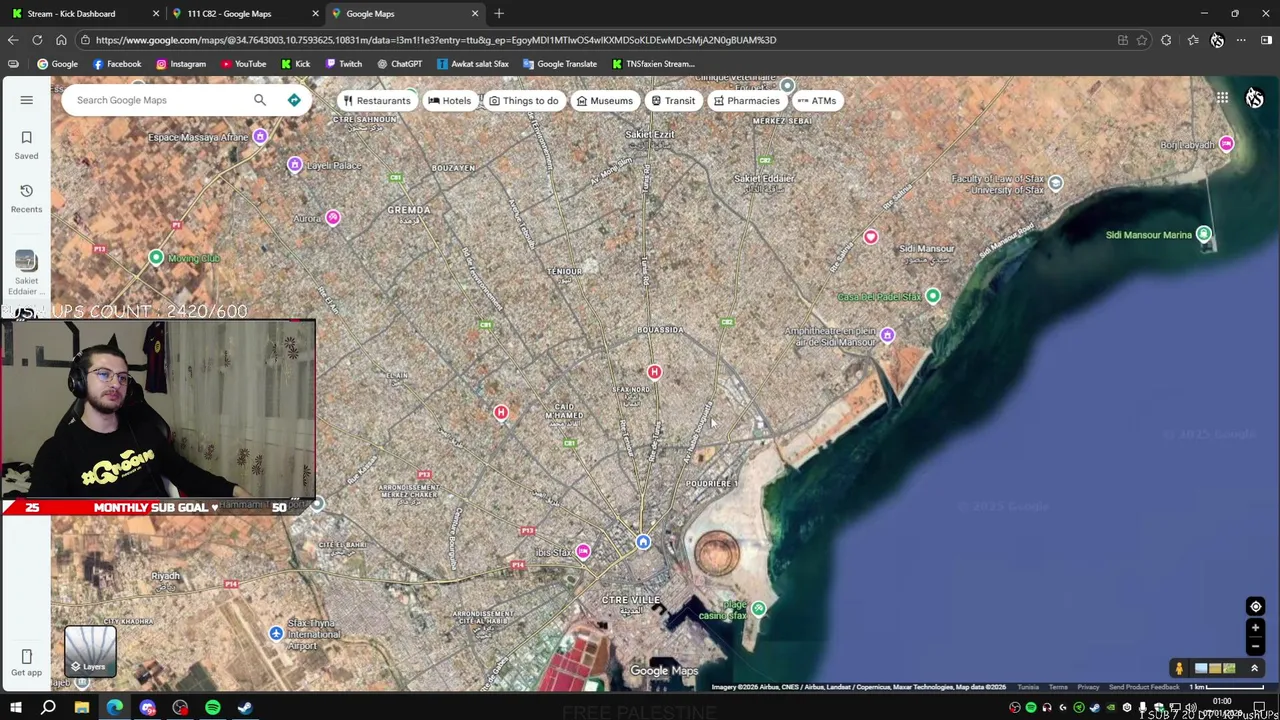Close the Stream - Kick Dashboard tab

(155, 14)
